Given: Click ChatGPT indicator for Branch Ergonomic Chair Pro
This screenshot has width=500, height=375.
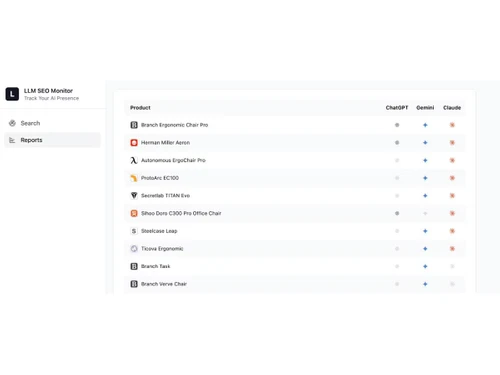Looking at the screenshot, I should (x=397, y=125).
